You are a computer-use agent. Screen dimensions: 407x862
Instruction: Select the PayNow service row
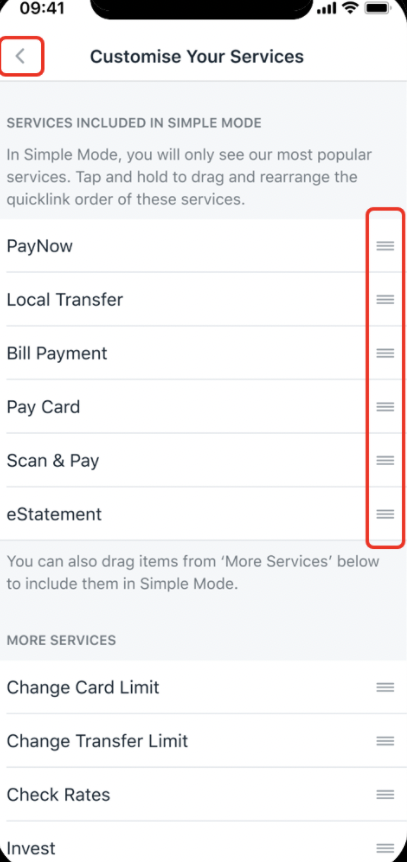coord(204,246)
